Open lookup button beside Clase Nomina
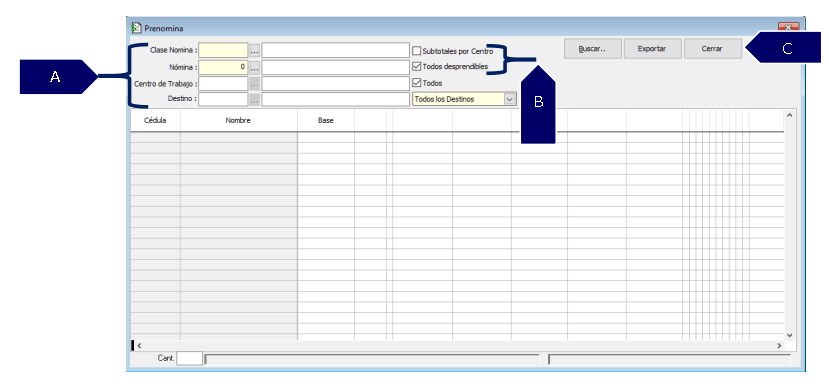This screenshot has width=829, height=388. click(255, 51)
